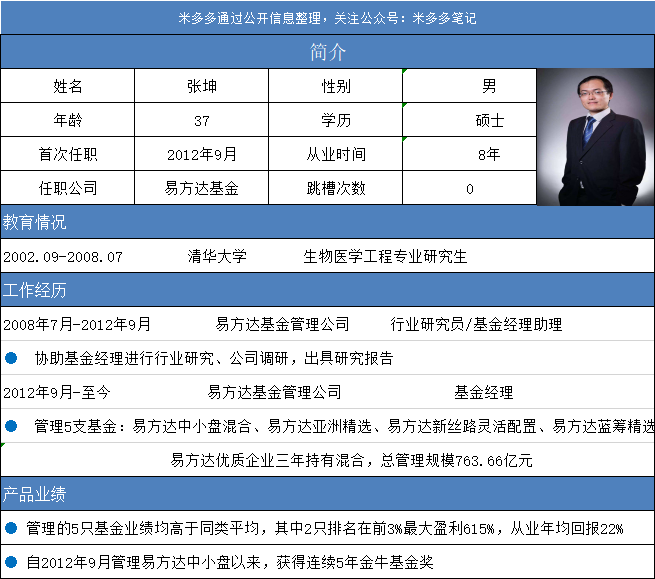The height and width of the screenshot is (579, 655).
Task: Select the '任职公司' label cell
Action: pos(68,188)
